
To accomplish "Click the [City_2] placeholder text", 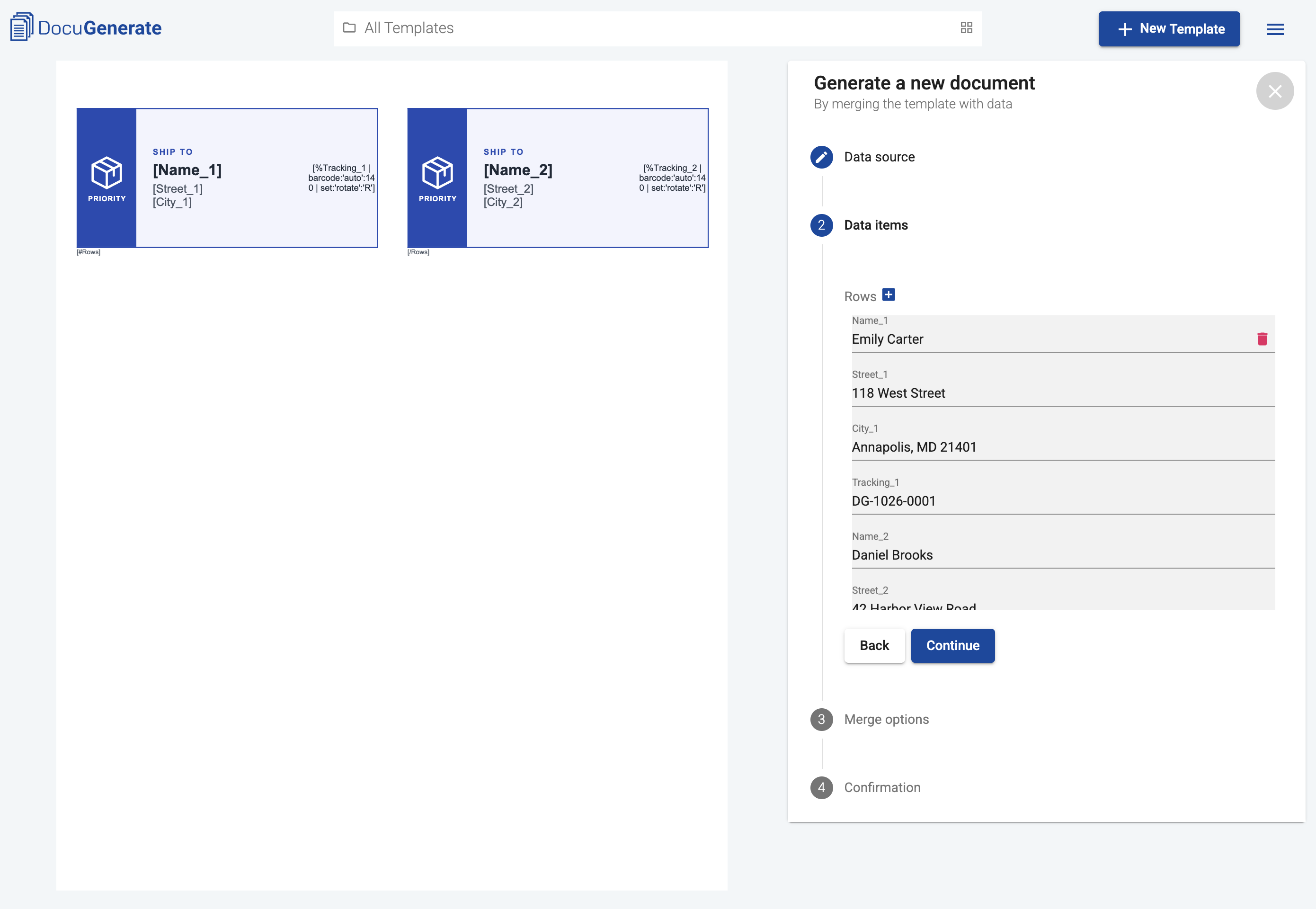I will (x=503, y=202).
